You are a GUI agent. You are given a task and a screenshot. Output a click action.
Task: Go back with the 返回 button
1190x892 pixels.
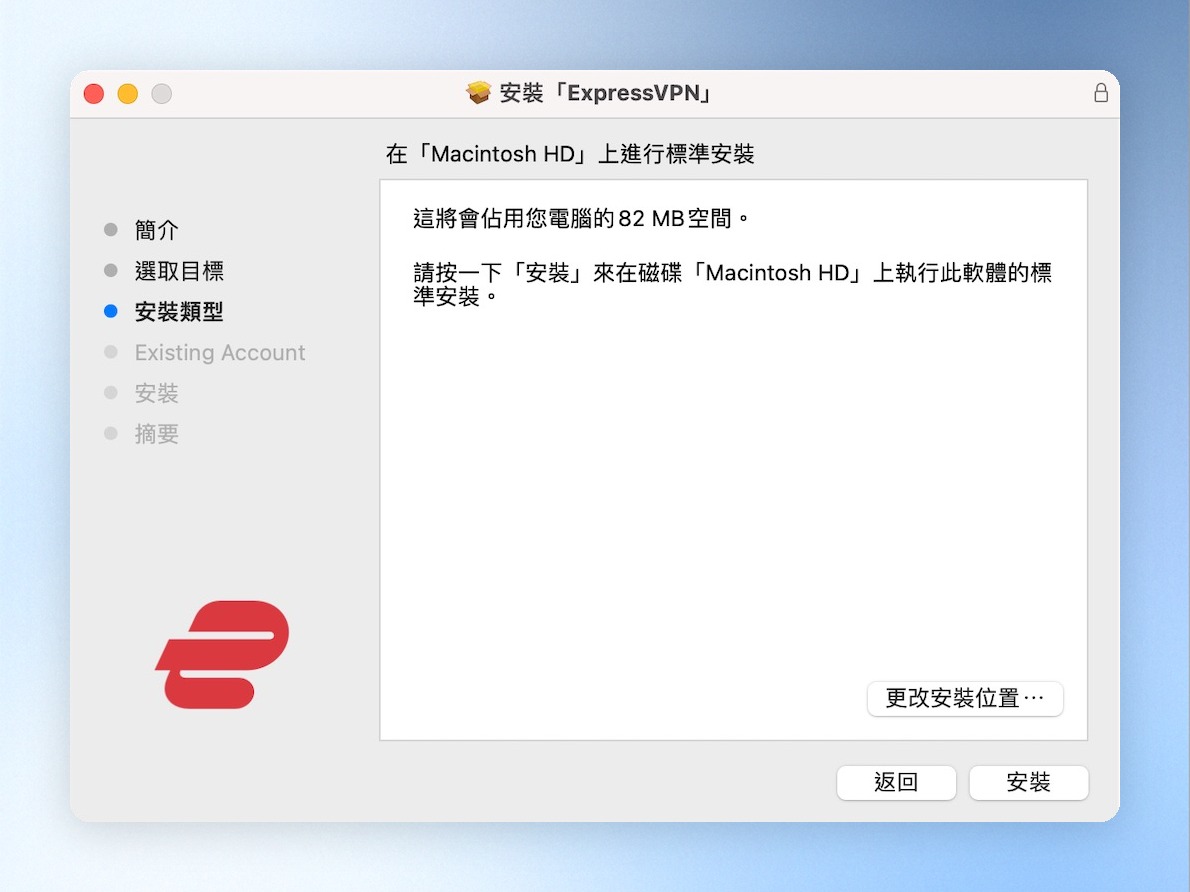[896, 782]
